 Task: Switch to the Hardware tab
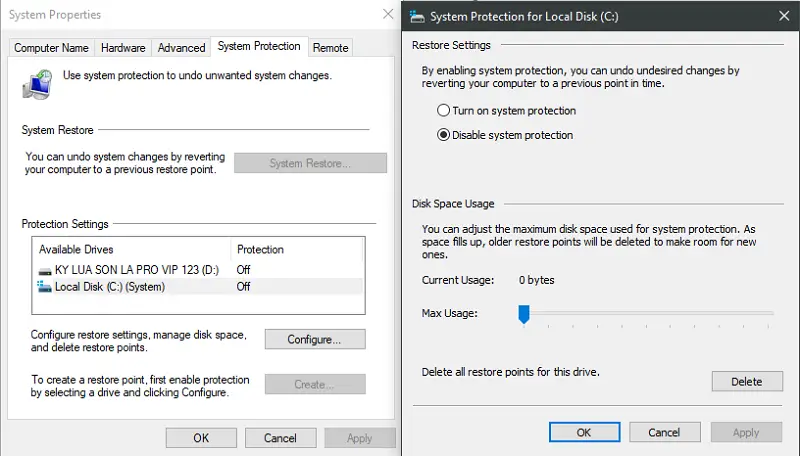(x=123, y=48)
